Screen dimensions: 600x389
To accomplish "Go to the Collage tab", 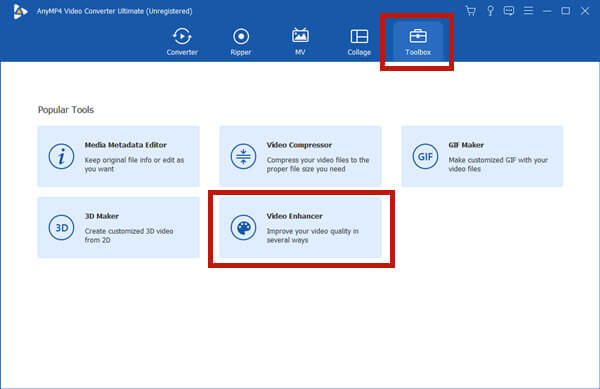I will (x=359, y=42).
